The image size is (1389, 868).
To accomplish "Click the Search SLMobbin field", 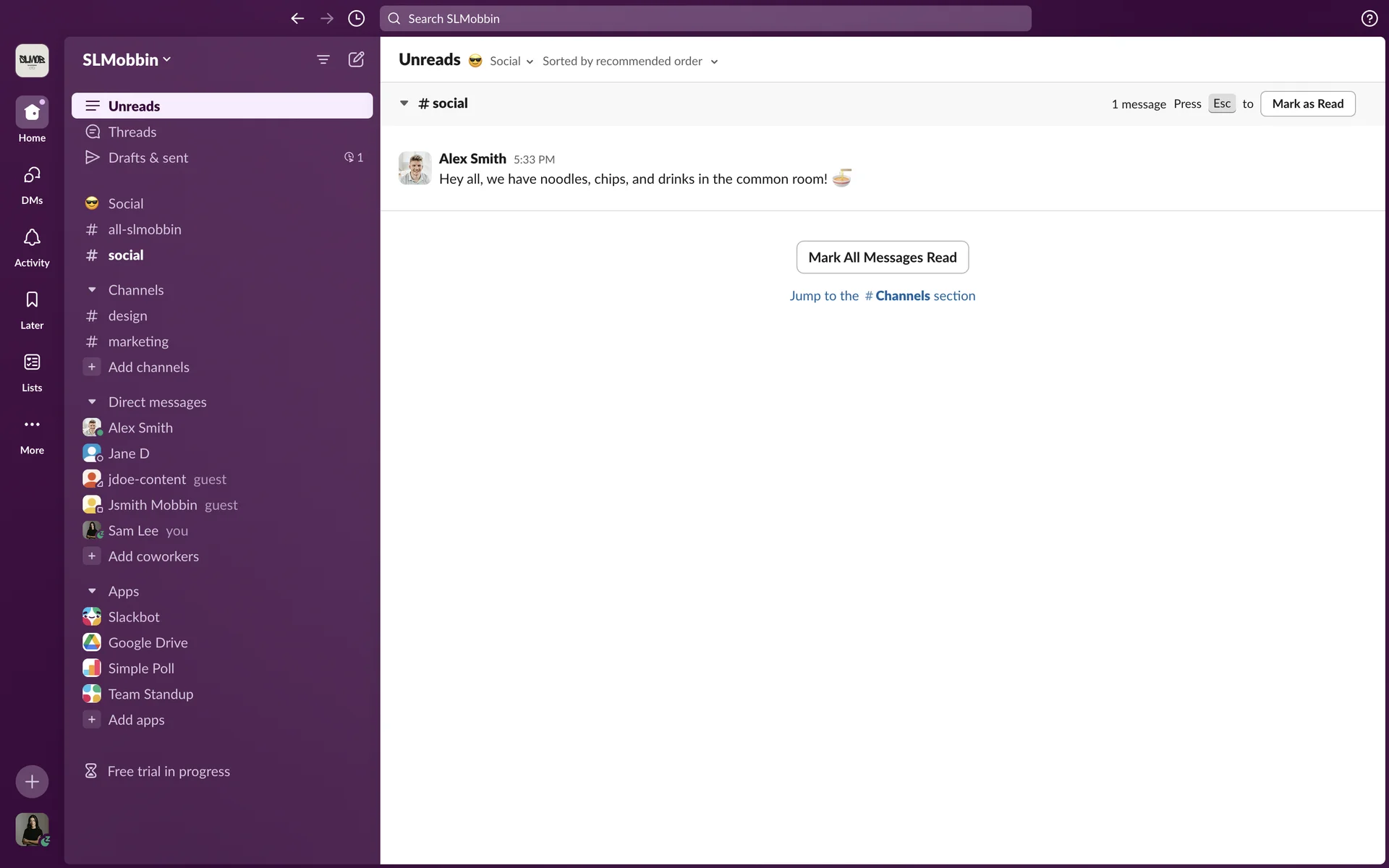I will (705, 19).
